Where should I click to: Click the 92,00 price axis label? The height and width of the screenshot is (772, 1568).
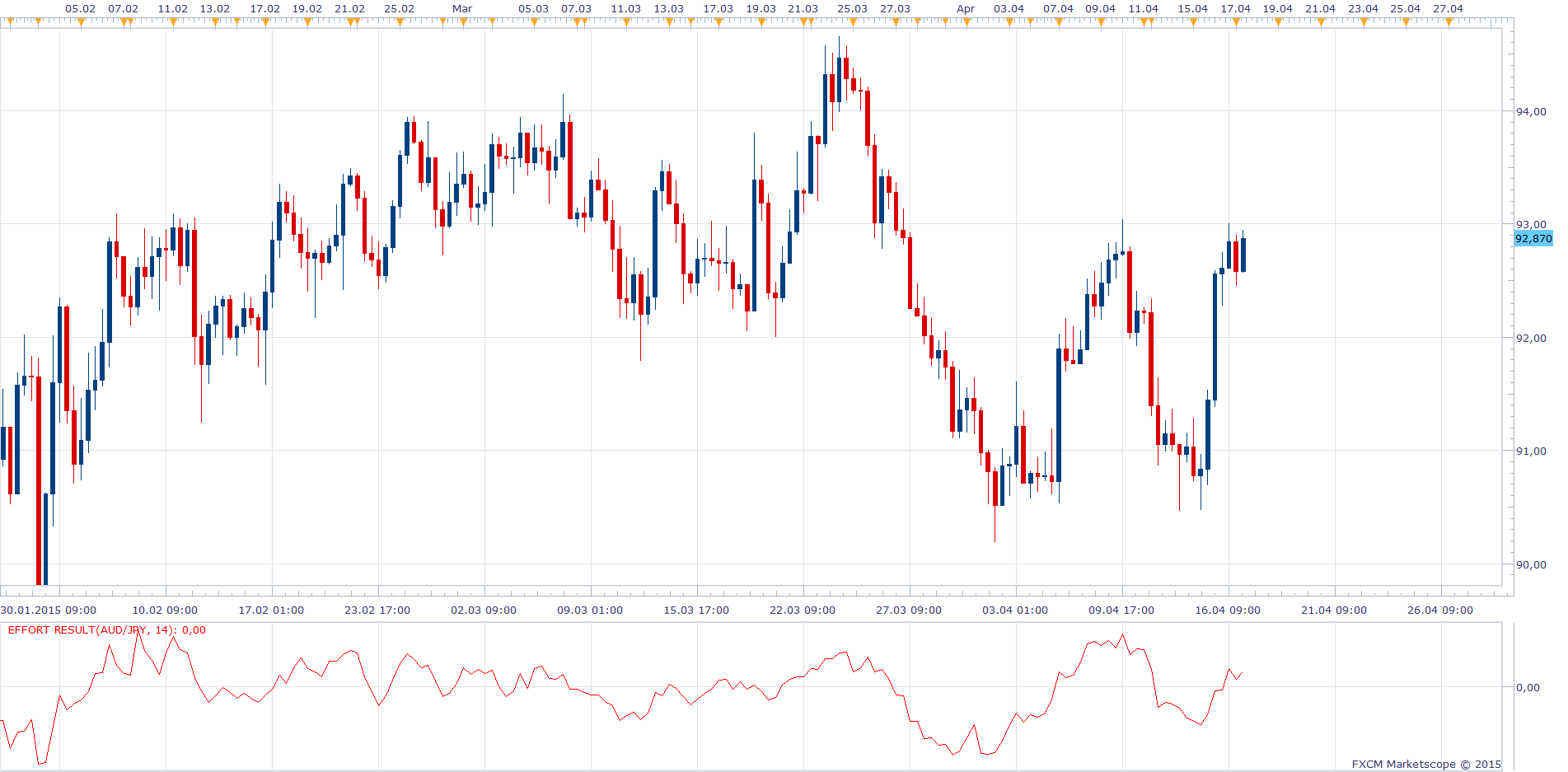[1531, 339]
